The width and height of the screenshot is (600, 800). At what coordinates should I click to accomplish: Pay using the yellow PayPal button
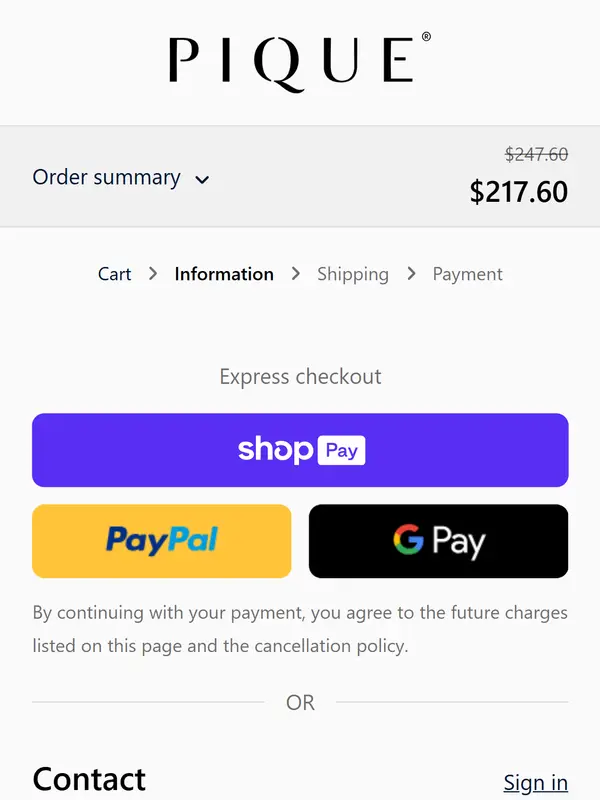click(162, 541)
